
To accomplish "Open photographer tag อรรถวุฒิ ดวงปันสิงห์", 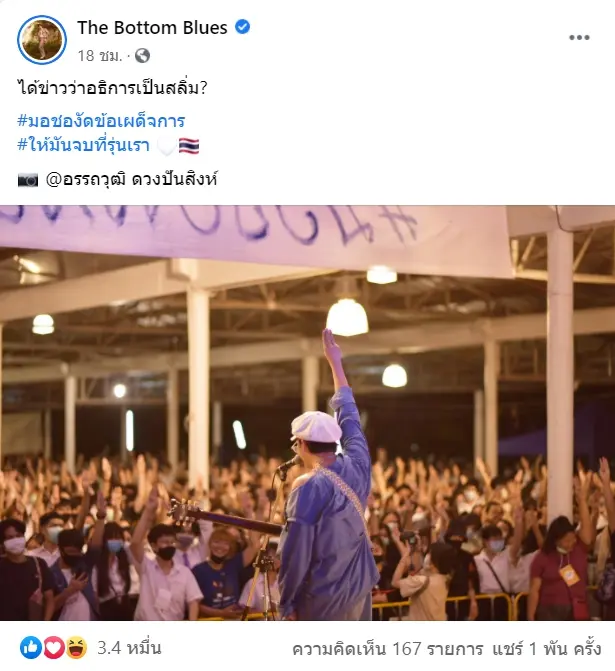I will click(132, 179).
